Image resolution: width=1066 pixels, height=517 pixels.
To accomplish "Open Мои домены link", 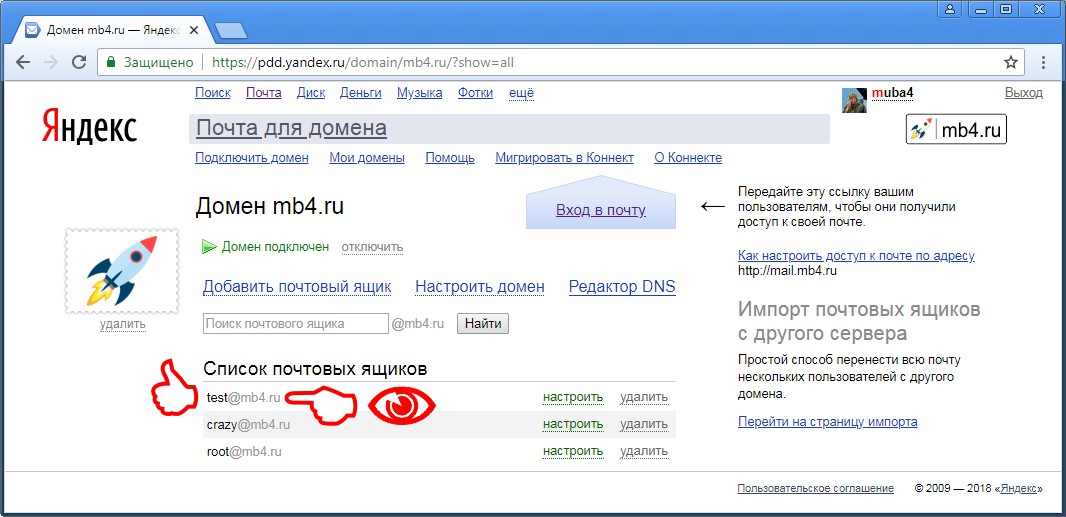I will pyautogui.click(x=367, y=158).
